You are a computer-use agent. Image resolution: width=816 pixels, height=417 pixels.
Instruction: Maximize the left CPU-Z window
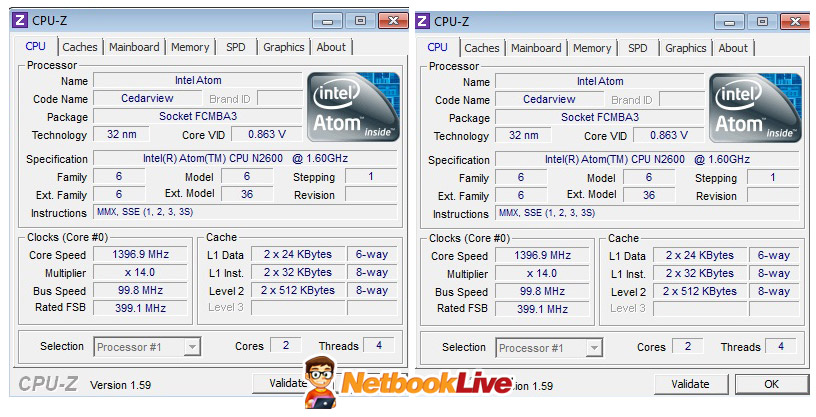tap(360, 21)
